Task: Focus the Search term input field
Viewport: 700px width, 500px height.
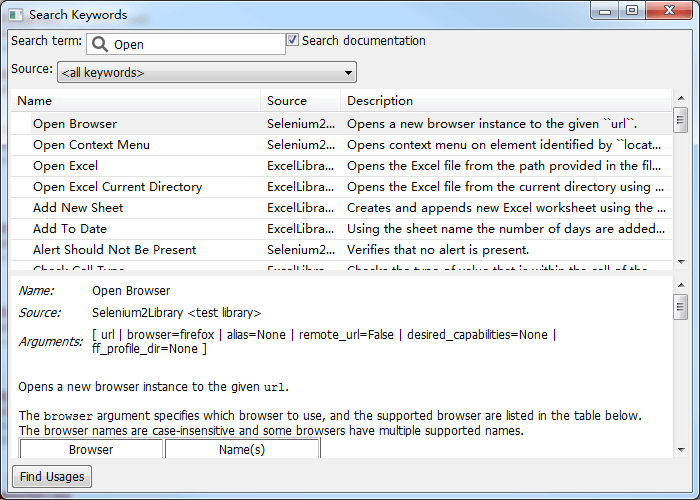Action: [x=186, y=44]
